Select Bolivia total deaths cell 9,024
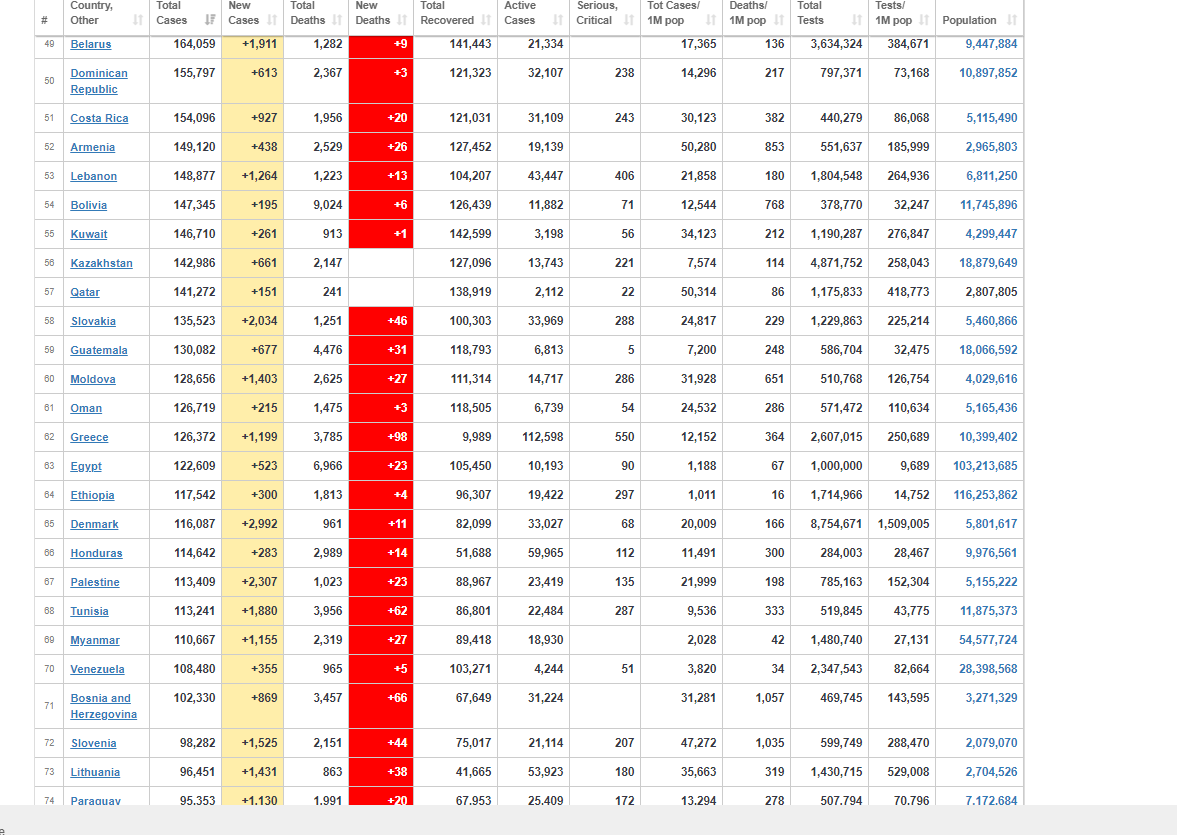Image resolution: width=1177 pixels, height=835 pixels. pyautogui.click(x=316, y=205)
